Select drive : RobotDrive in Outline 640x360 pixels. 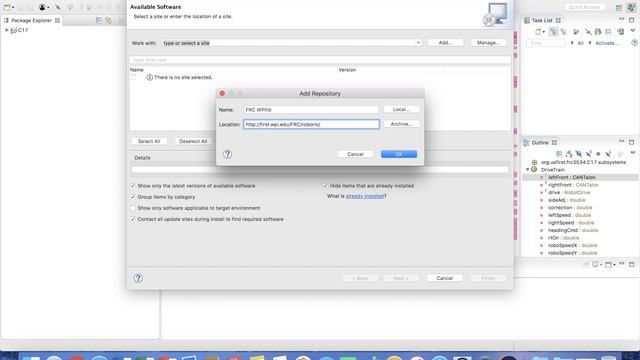click(x=569, y=192)
